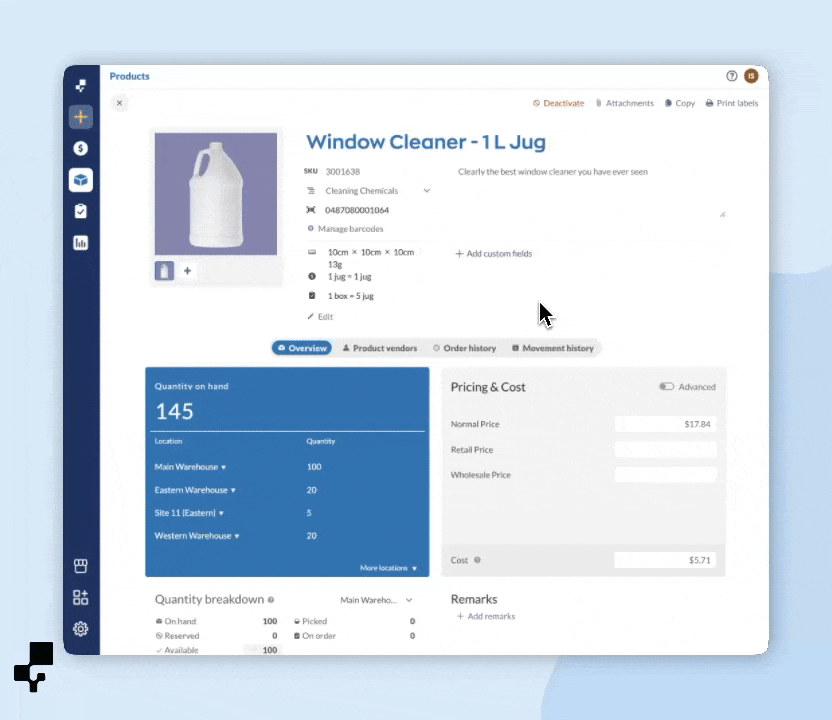Screen dimensions: 832x720
Task: Open the More locations expander
Action: point(388,568)
